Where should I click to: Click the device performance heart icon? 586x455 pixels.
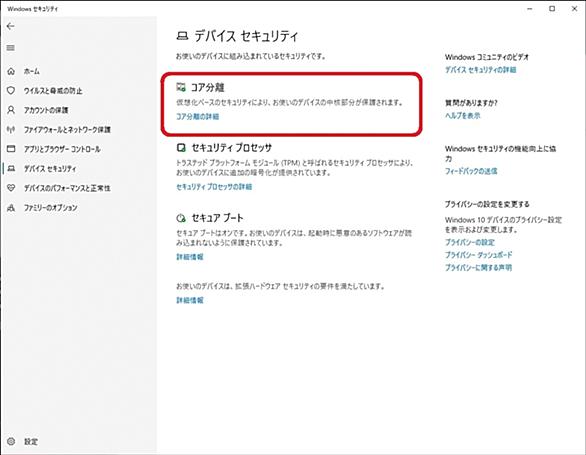tap(11, 188)
